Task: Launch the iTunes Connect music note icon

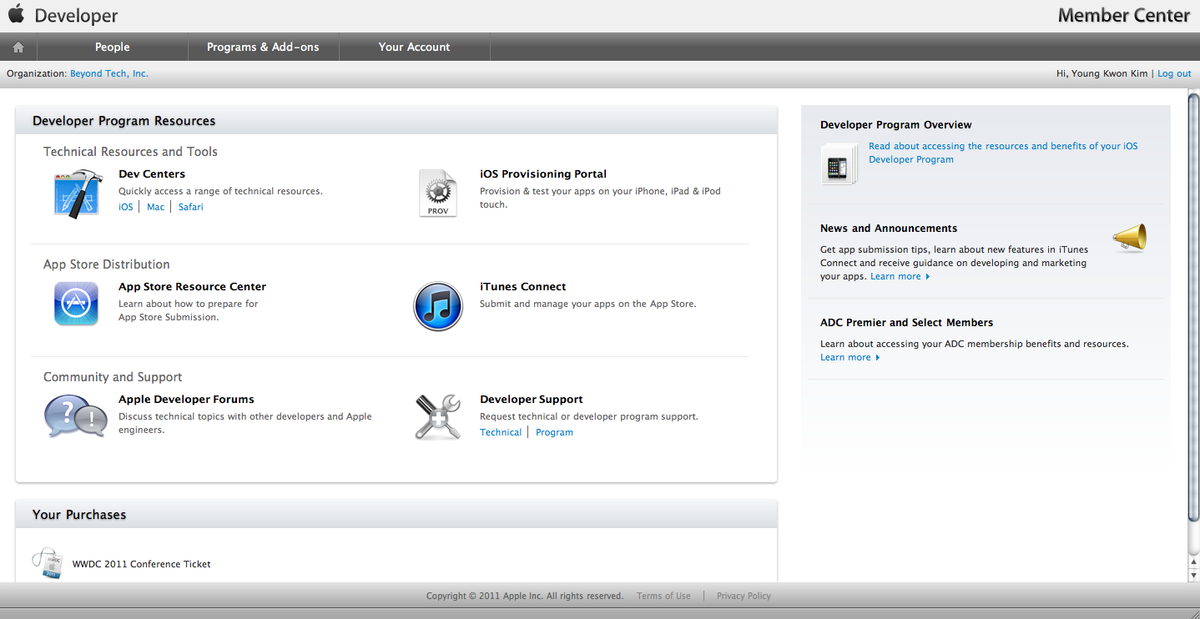Action: click(x=438, y=305)
